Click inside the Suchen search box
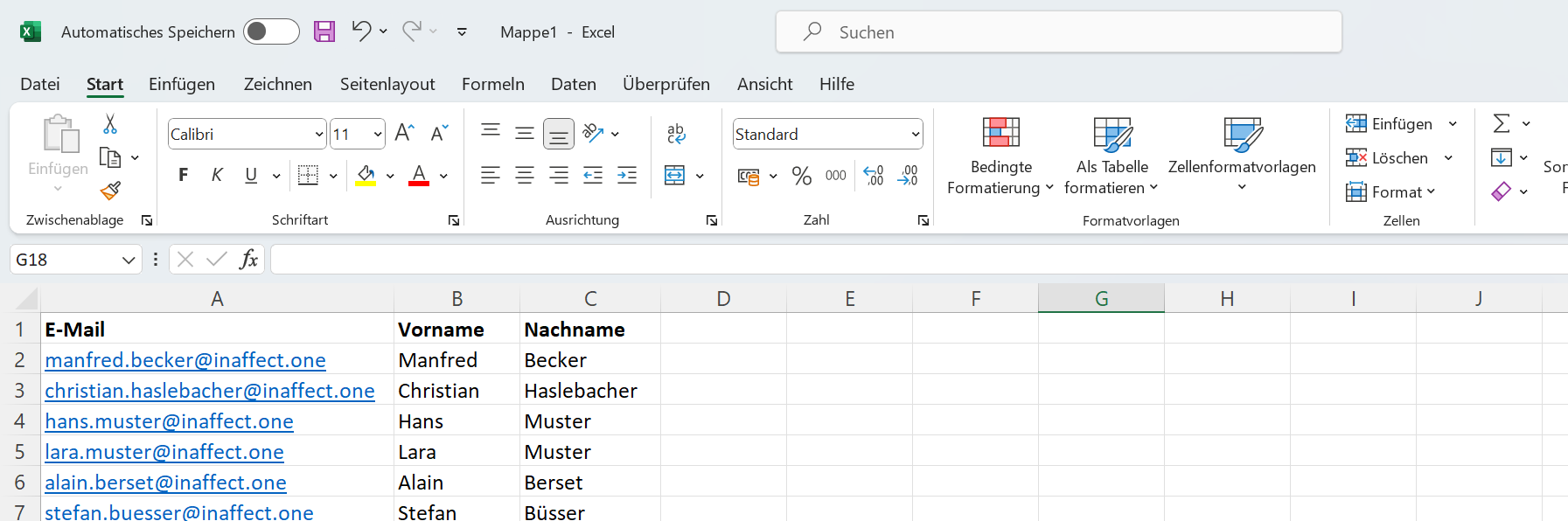Viewport: 1568px width, 521px height. pos(1058,32)
